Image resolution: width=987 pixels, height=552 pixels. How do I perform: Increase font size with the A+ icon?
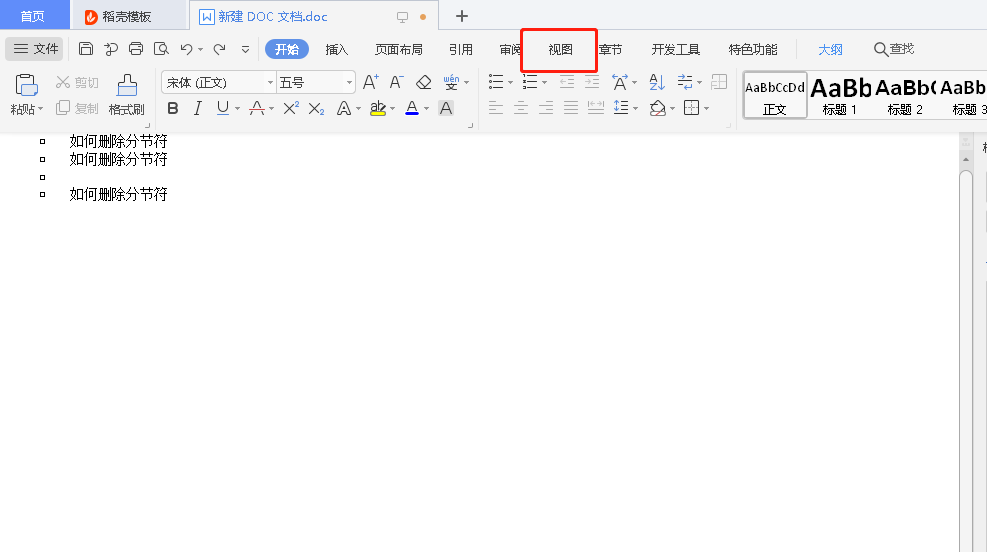click(370, 82)
